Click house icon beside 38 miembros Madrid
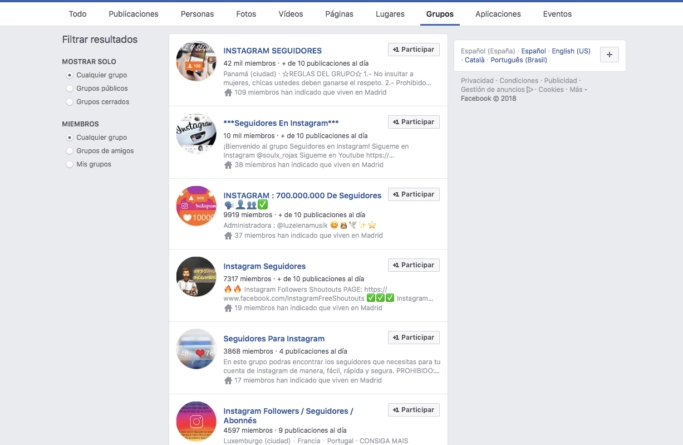 pos(228,165)
